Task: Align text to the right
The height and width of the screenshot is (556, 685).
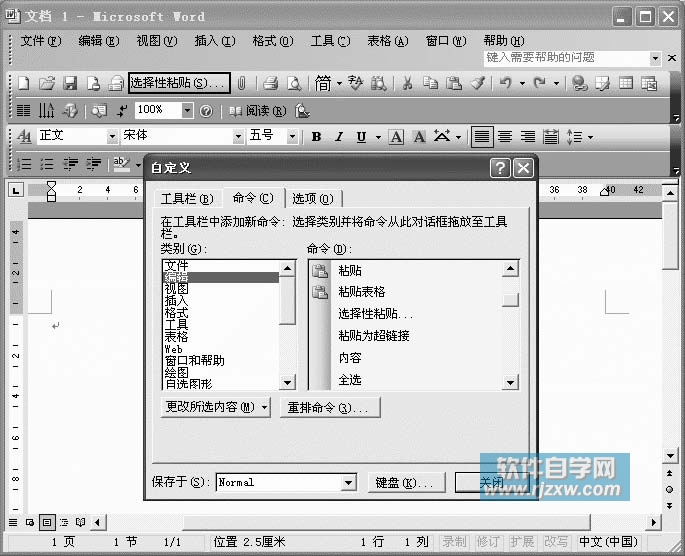Action: tap(528, 137)
